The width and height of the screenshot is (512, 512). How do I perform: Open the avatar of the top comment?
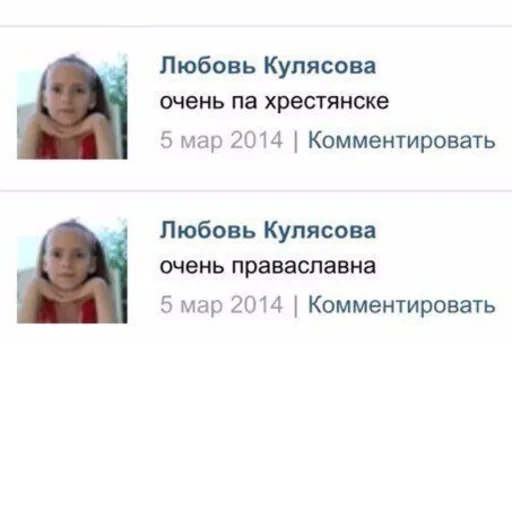72,106
